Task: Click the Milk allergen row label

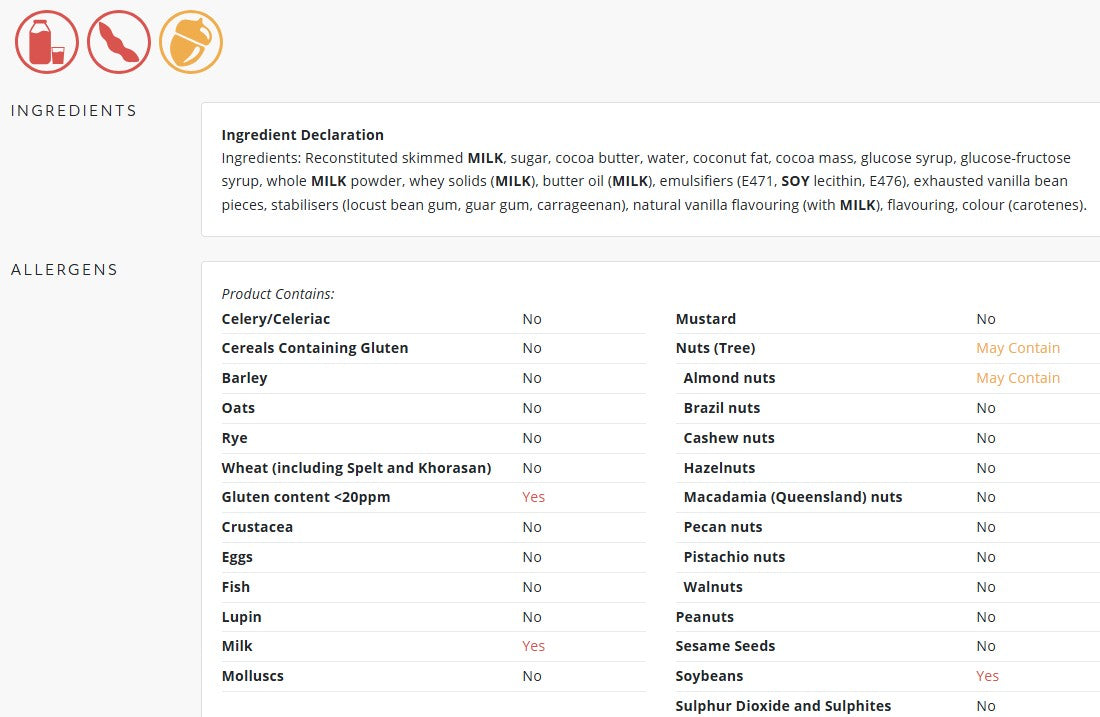Action: point(237,646)
